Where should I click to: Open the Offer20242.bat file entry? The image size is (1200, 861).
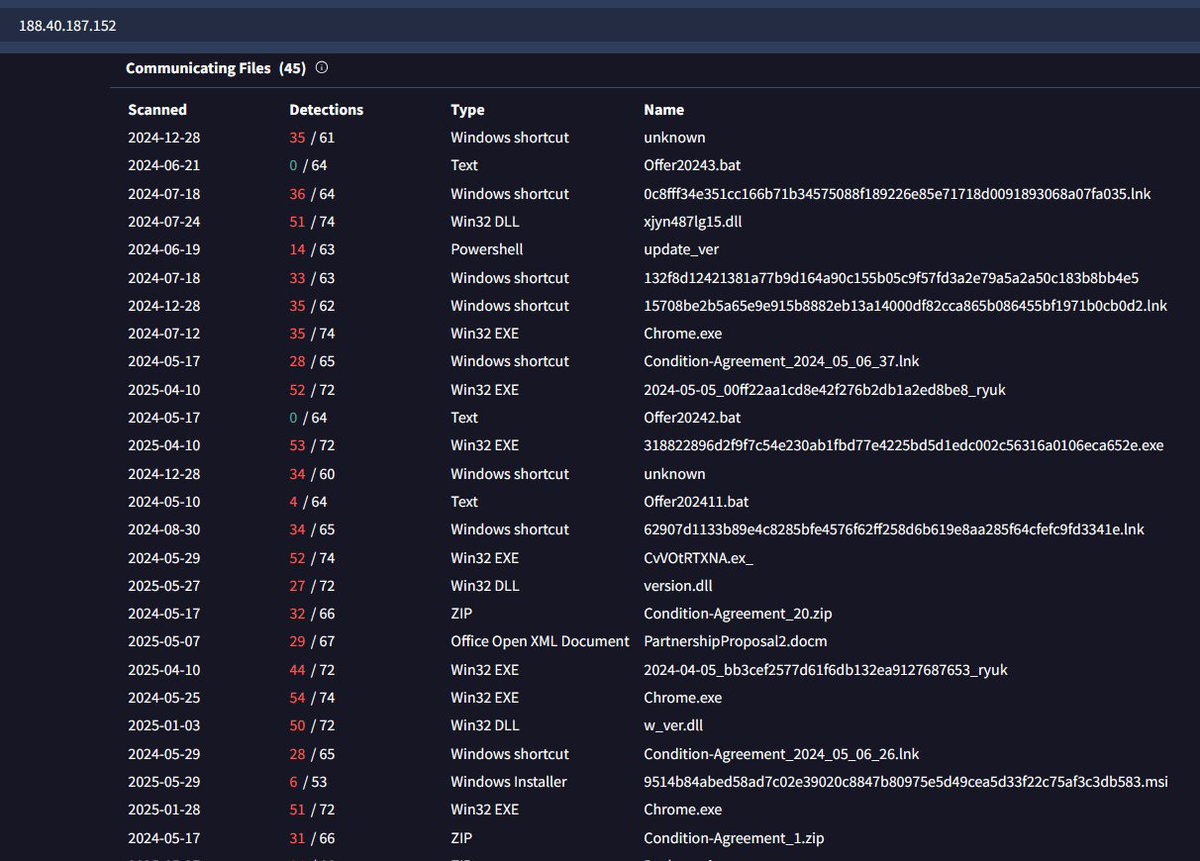pyautogui.click(x=692, y=418)
